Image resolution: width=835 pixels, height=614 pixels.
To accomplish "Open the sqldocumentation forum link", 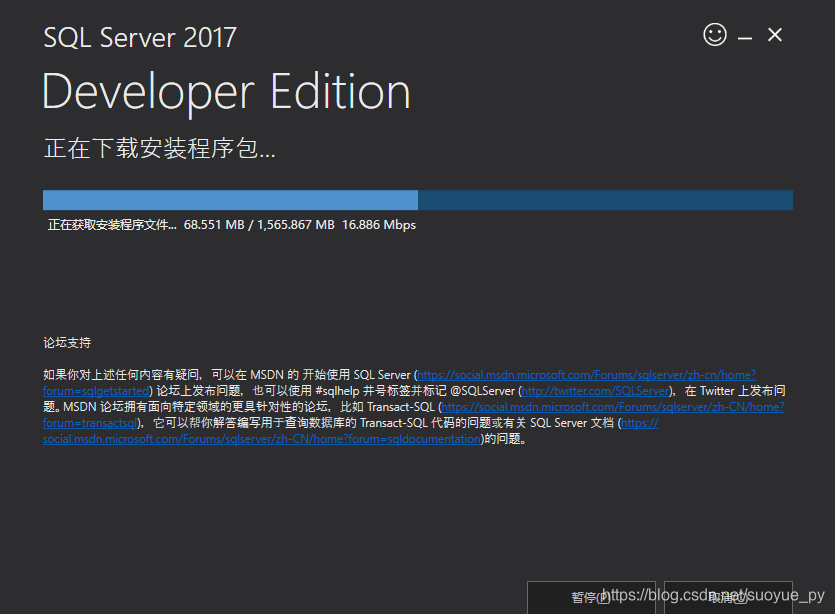I will pos(261,439).
